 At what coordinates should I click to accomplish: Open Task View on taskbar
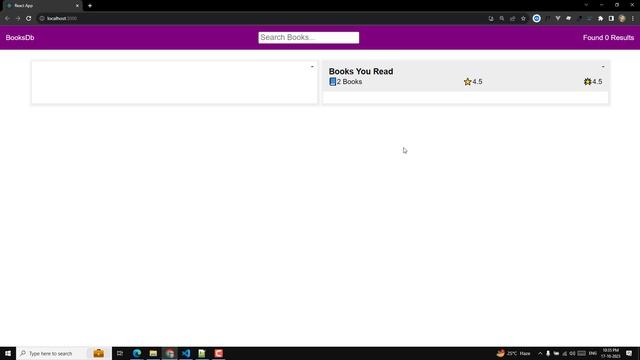[x=120, y=353]
